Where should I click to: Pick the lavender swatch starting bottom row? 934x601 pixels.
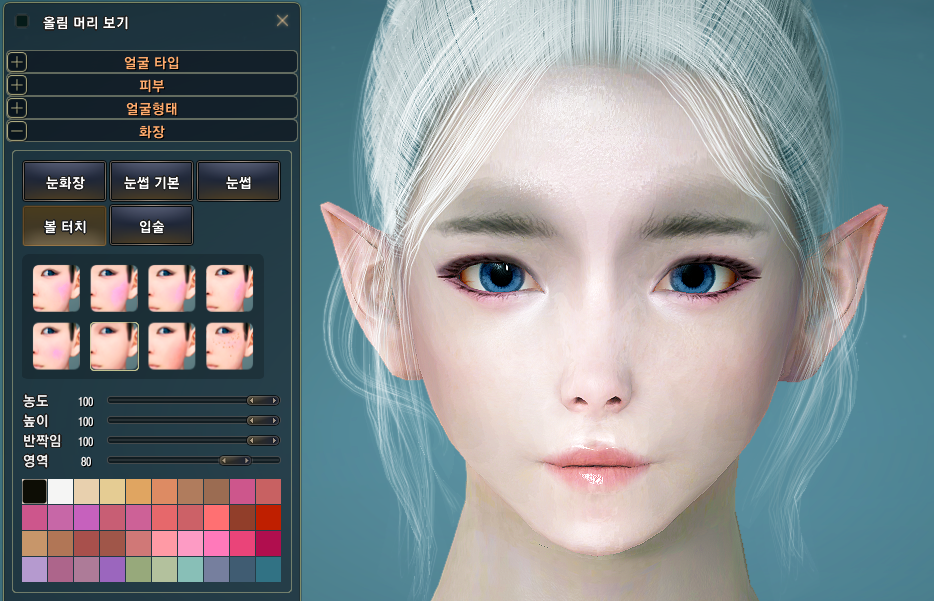pos(35,569)
